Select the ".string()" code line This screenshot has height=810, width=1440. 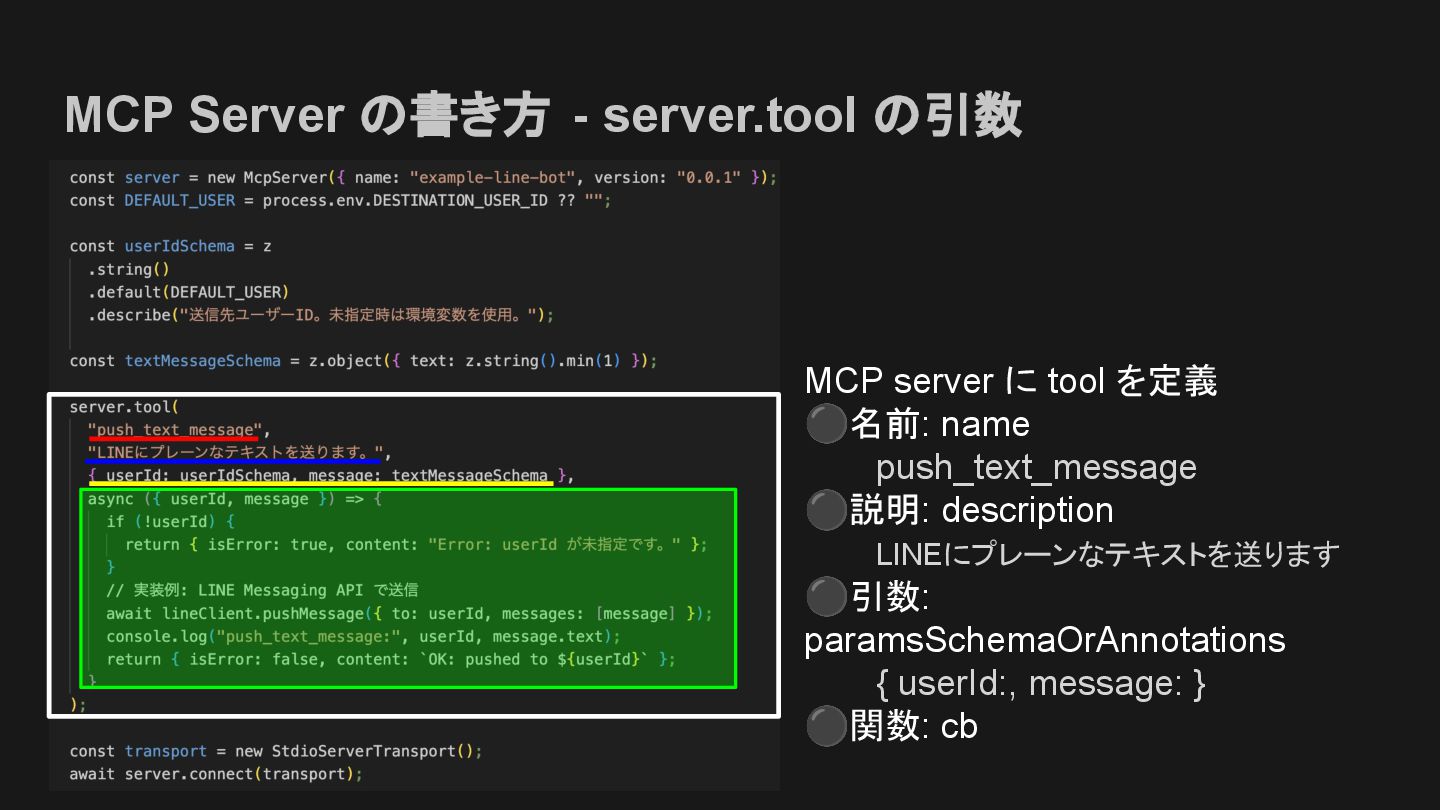tap(129, 269)
